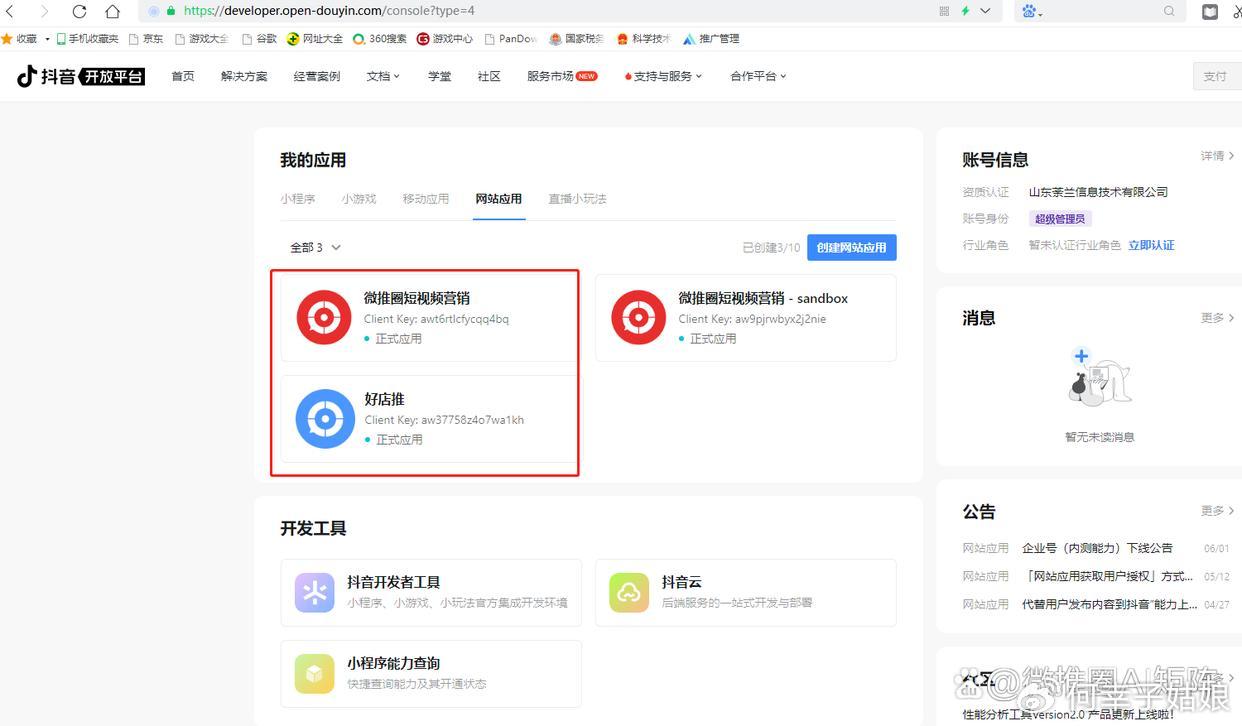Expand the 支持与服务 dropdown menu
1242x726 pixels.
coord(663,76)
